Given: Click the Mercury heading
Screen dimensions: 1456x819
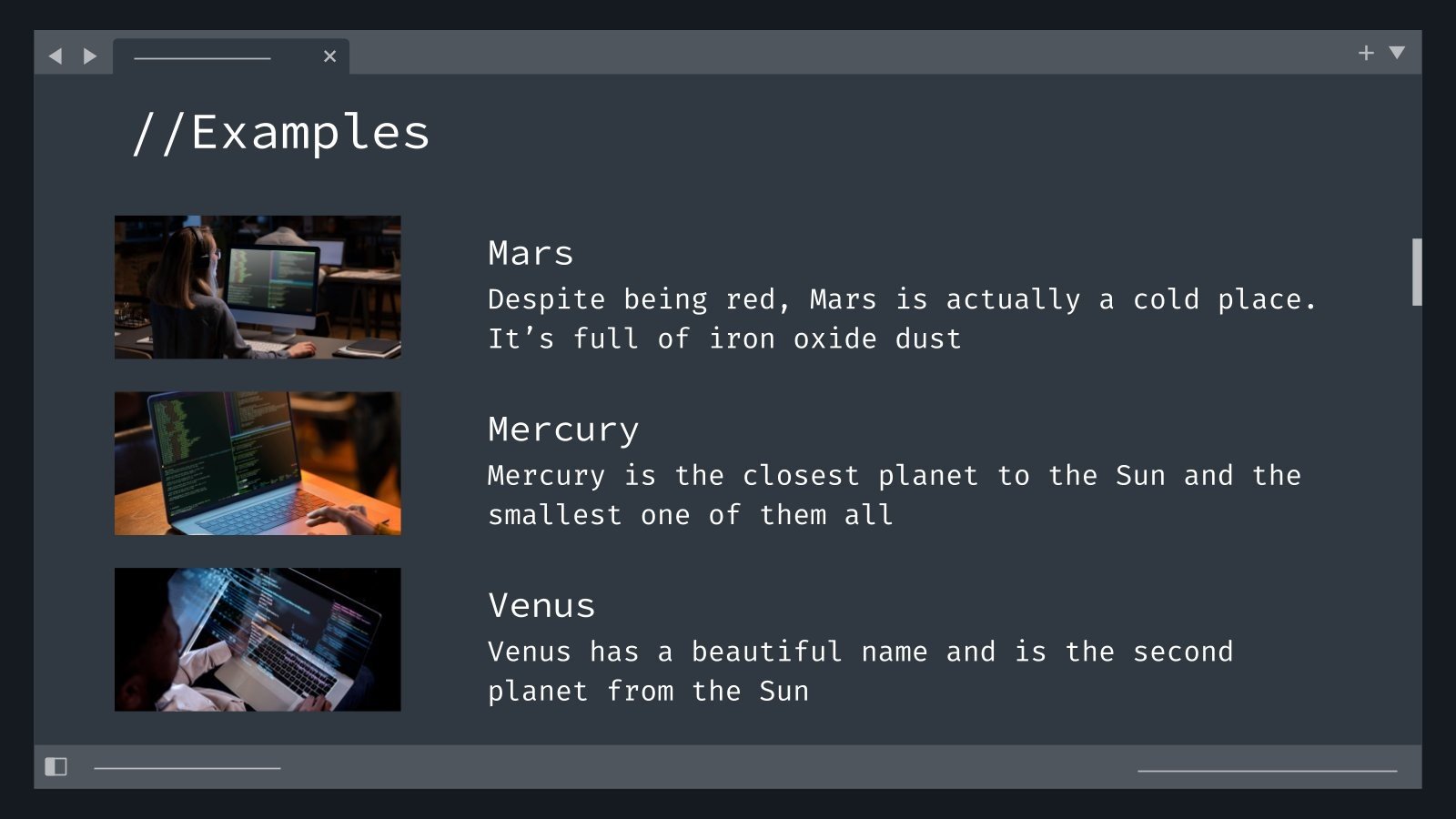Looking at the screenshot, I should [x=563, y=430].
